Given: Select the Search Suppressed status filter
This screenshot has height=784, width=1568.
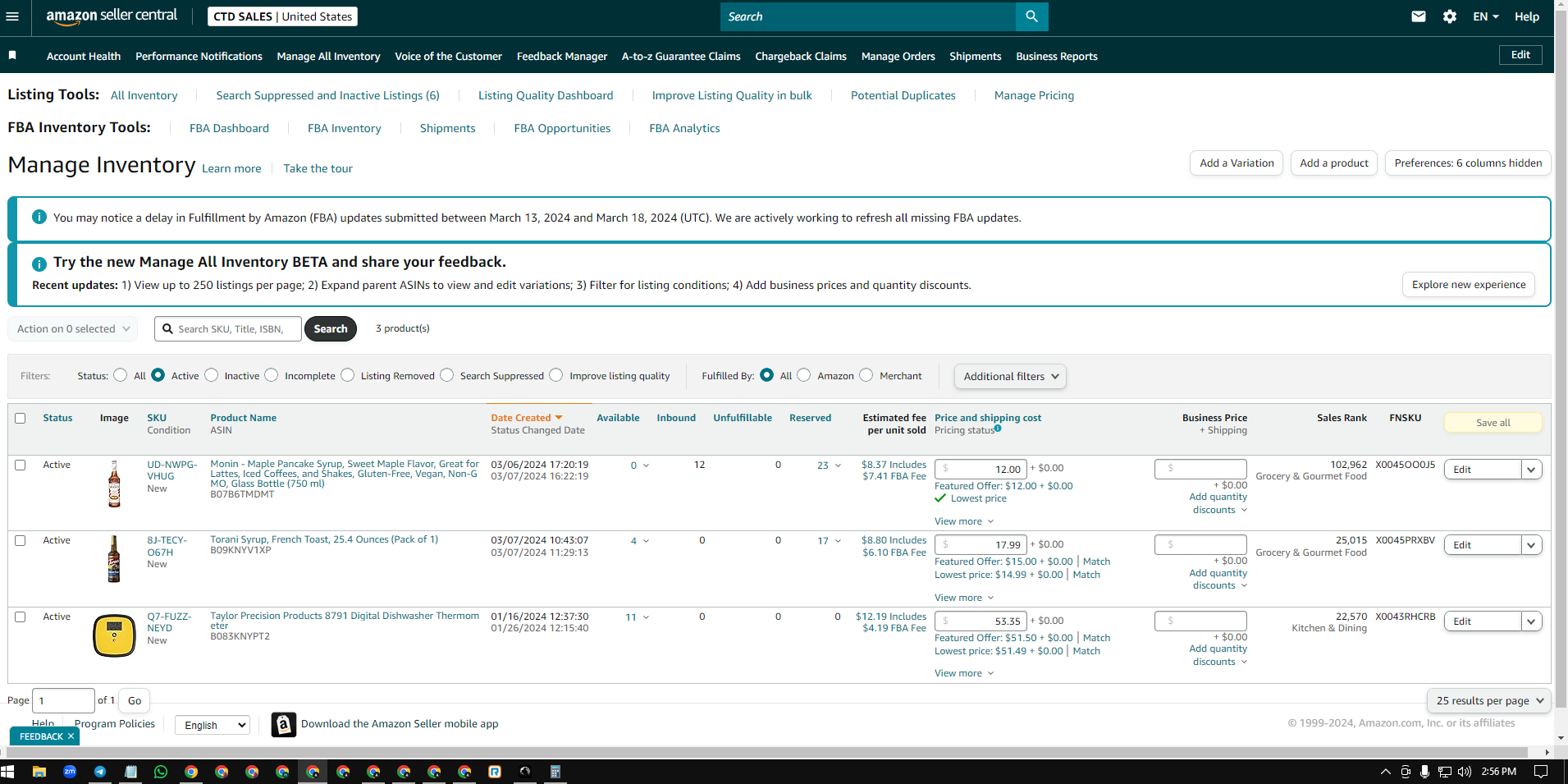Looking at the screenshot, I should tap(447, 375).
